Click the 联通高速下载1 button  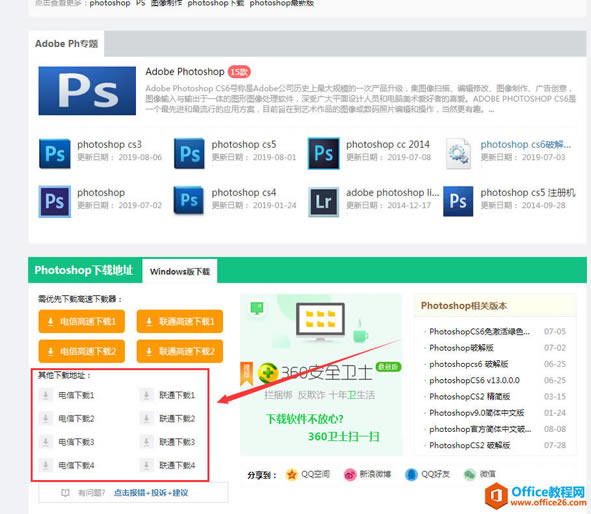point(180,321)
